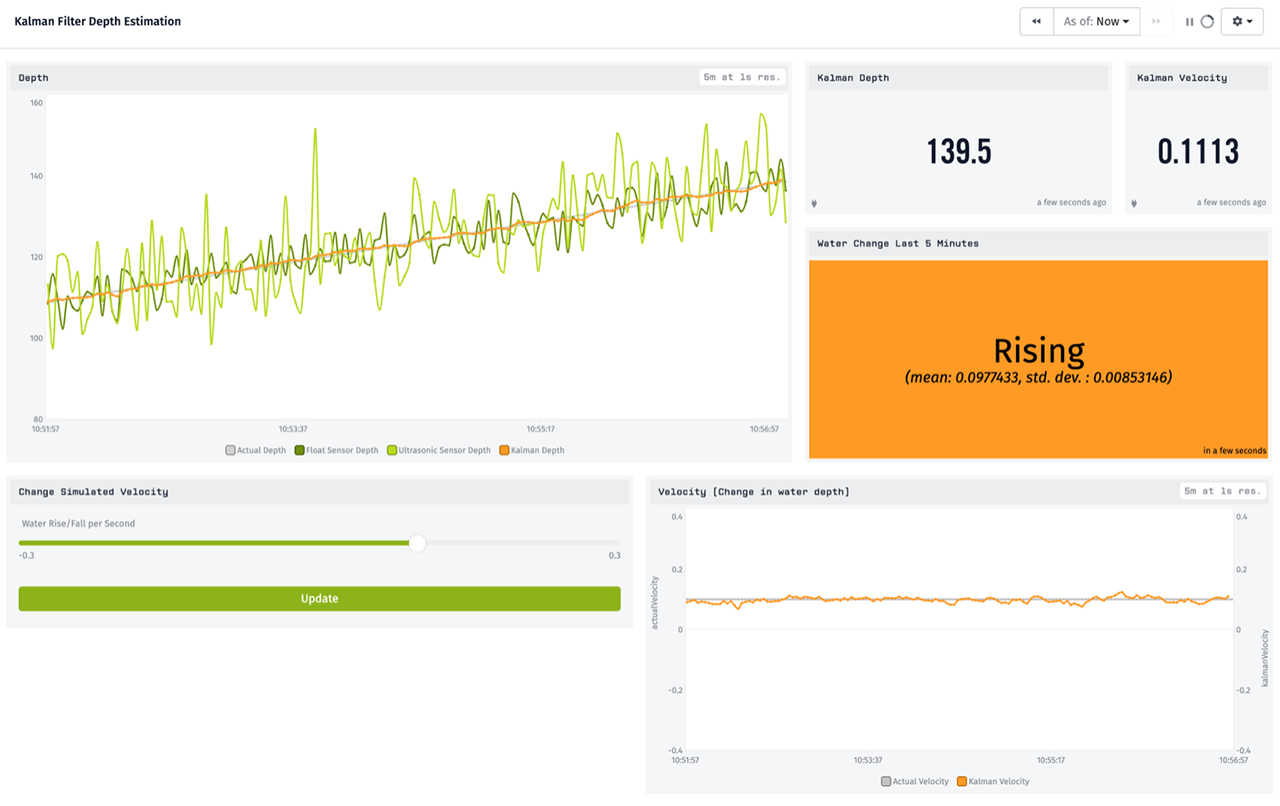Click the Kalman Filter Depth Estimation title
Screen dimensions: 1280x806
98,21
